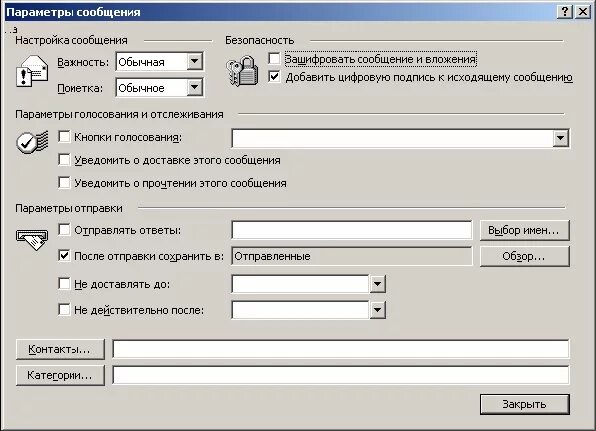
Task: Open the Пометка dropdown arrow
Action: [194, 87]
